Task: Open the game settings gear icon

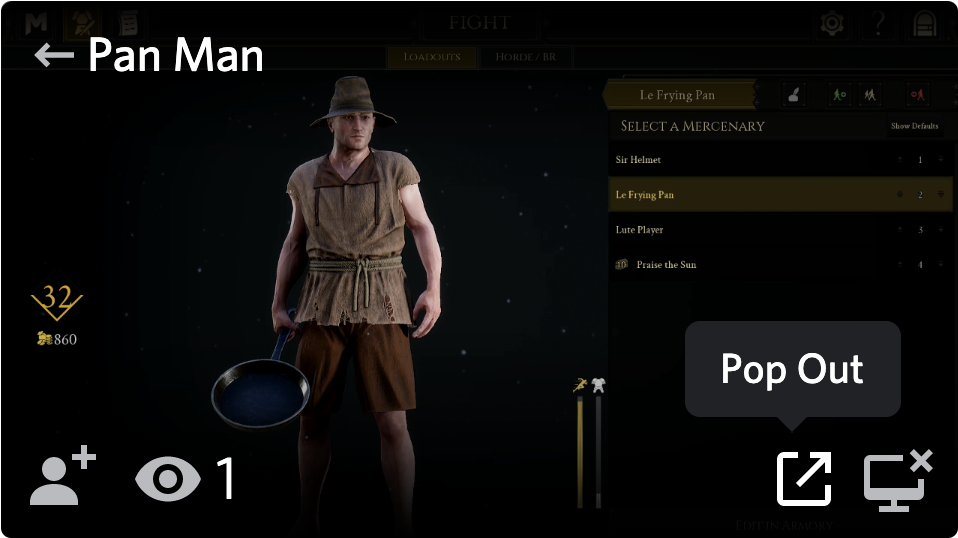Action: 832,23
